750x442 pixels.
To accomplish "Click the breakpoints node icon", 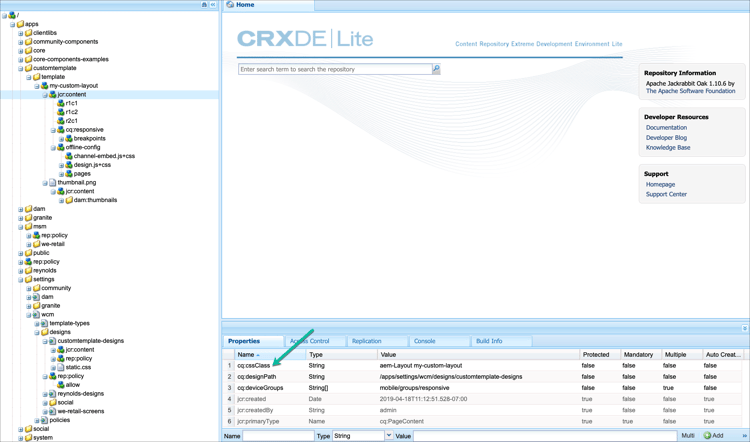I will click(69, 139).
